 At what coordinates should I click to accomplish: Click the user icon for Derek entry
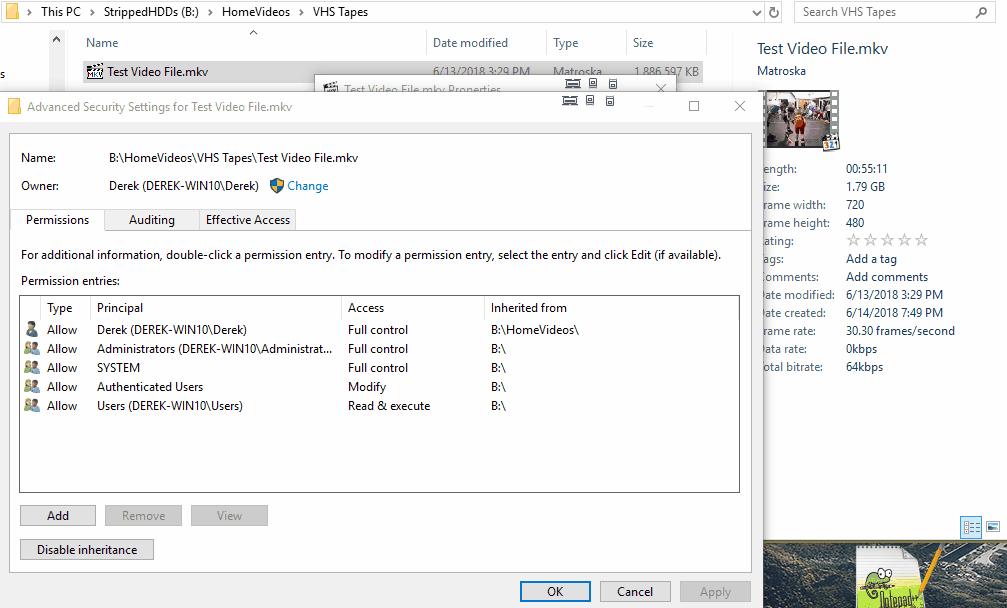pyautogui.click(x=32, y=330)
